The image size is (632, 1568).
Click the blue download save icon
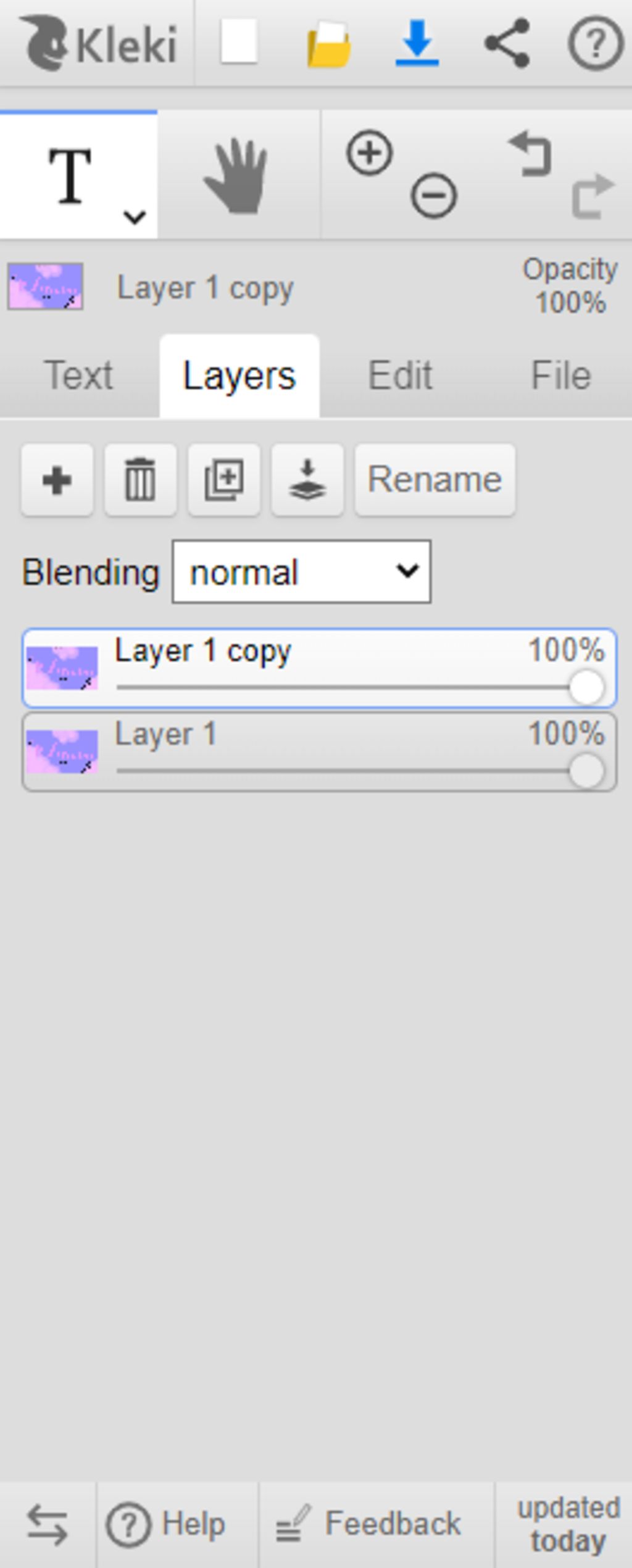point(417,43)
